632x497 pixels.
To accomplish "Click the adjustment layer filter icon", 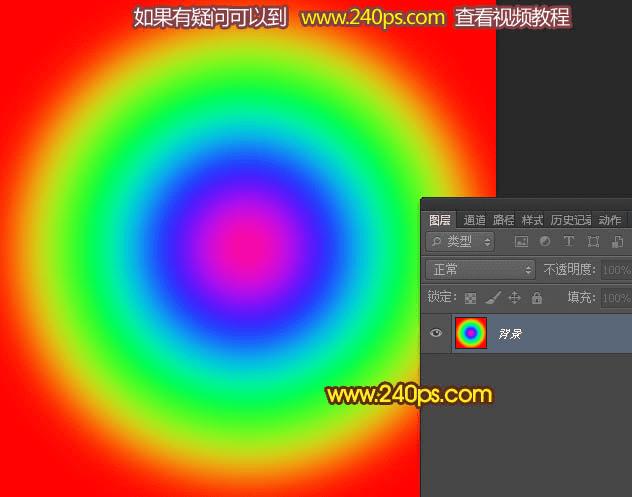I will click(x=545, y=241).
